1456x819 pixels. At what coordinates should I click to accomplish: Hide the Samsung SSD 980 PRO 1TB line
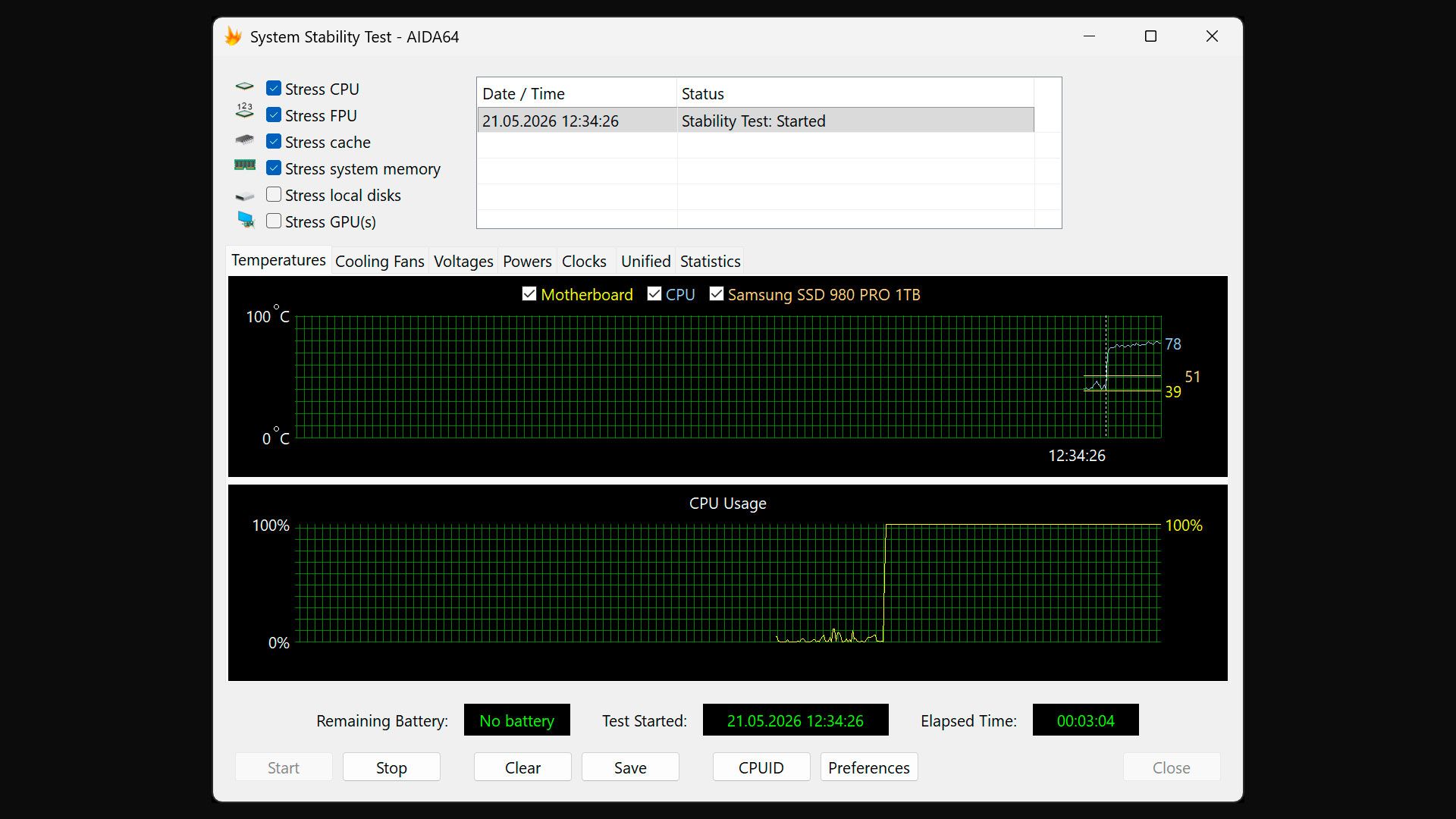(717, 294)
